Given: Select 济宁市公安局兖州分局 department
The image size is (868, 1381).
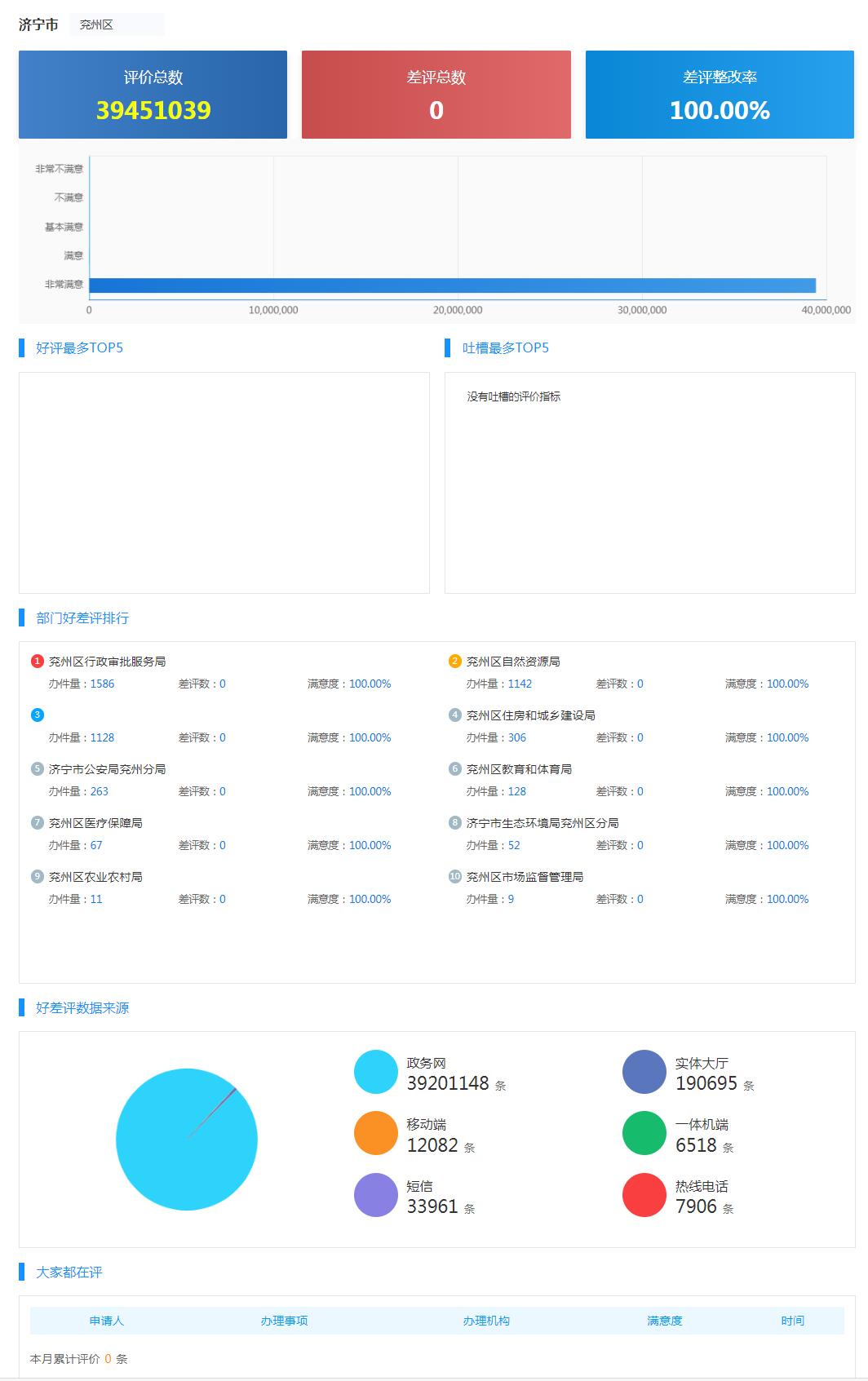Looking at the screenshot, I should [x=107, y=769].
